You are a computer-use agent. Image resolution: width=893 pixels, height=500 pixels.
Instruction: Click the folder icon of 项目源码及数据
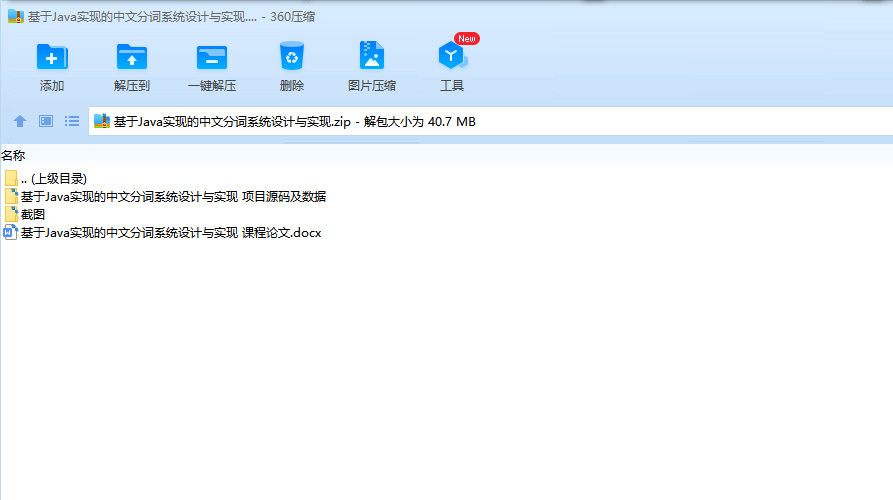click(11, 196)
